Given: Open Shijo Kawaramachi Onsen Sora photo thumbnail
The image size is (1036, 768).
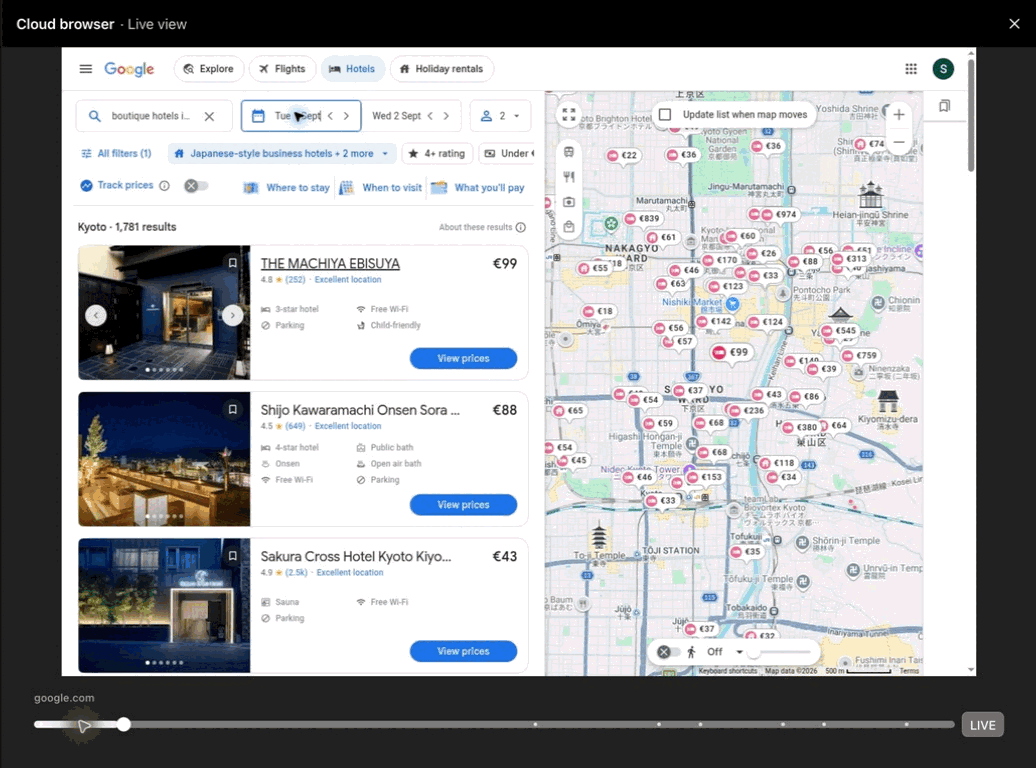Looking at the screenshot, I should 164,459.
